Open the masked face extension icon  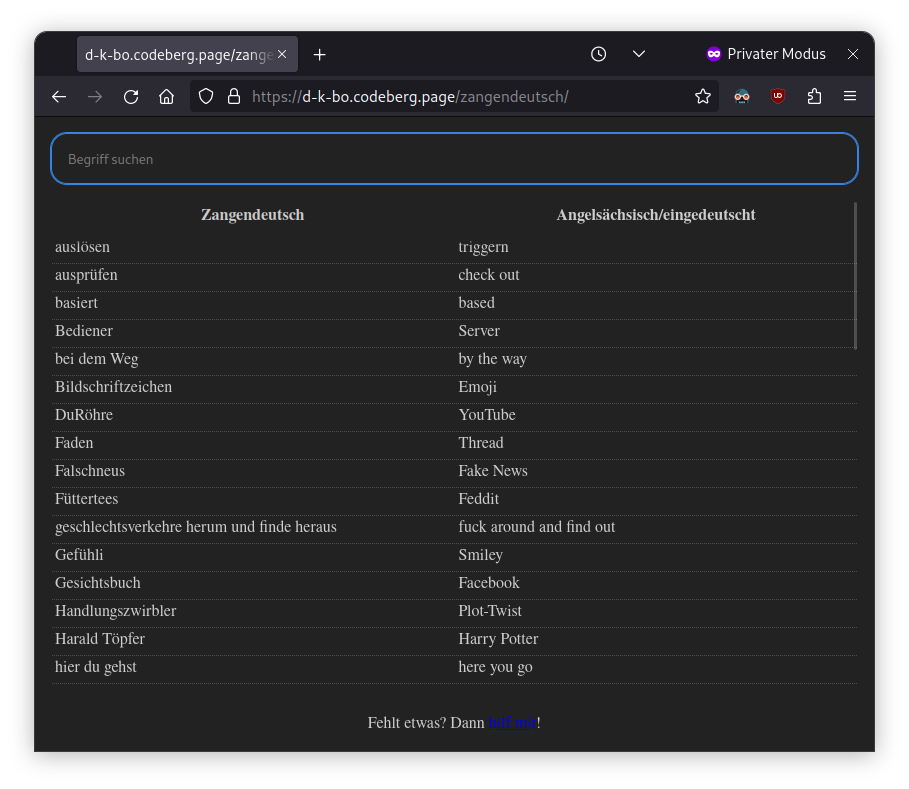(741, 96)
